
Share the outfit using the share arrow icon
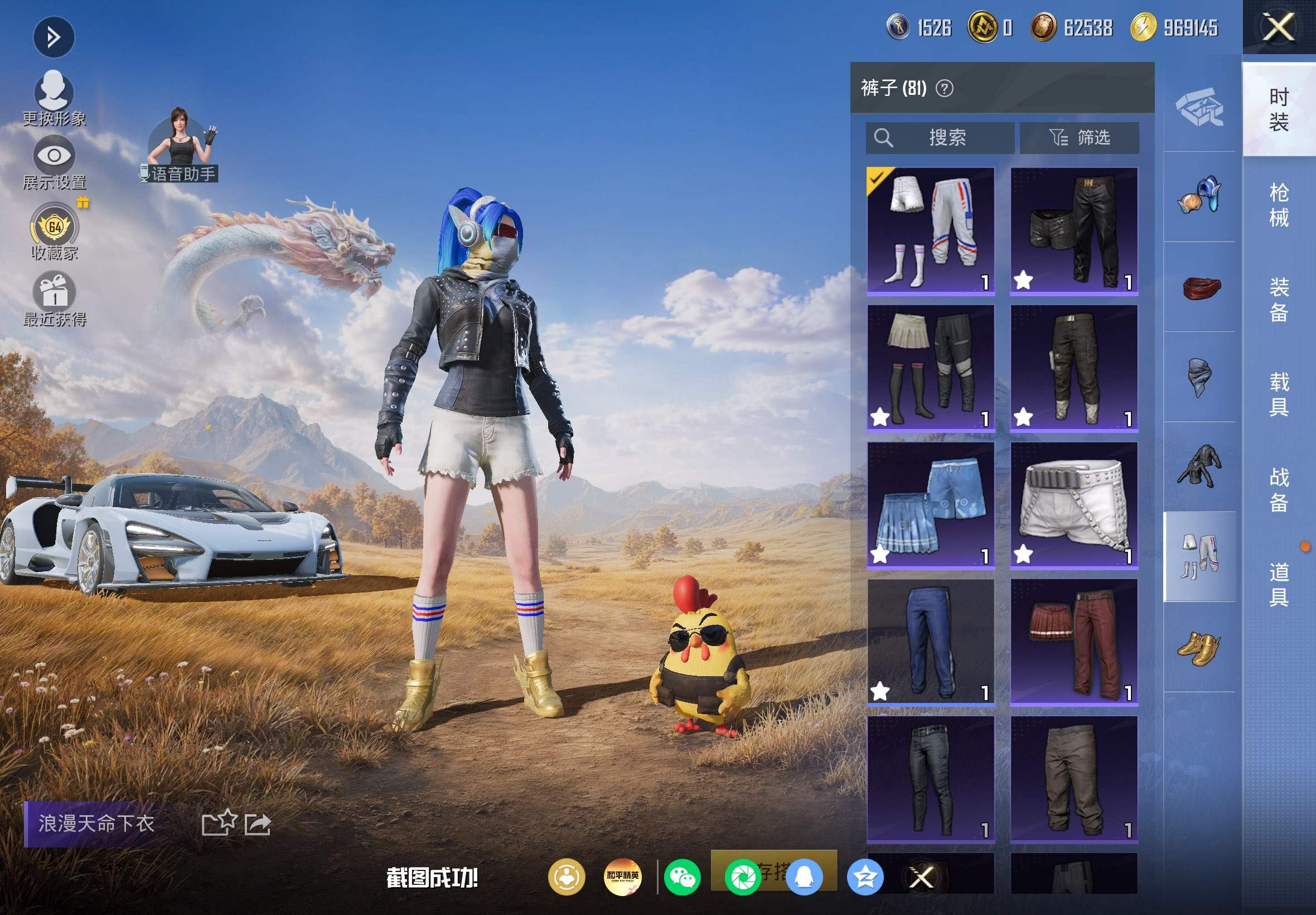click(x=258, y=825)
